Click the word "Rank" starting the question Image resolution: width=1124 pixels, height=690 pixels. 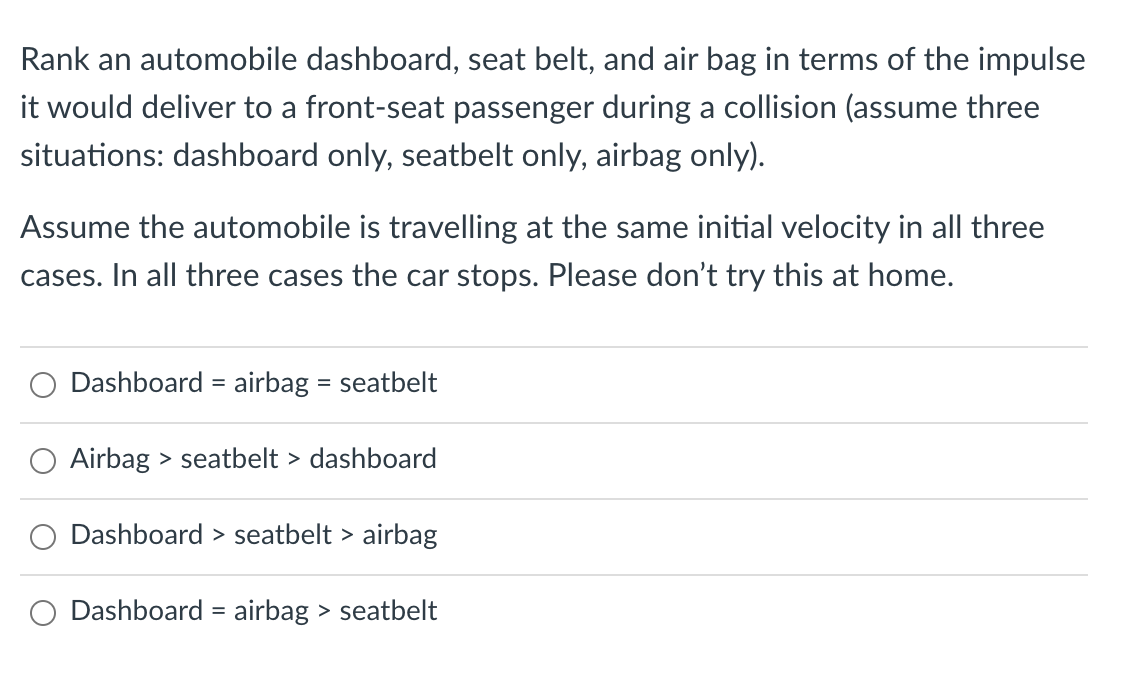tap(55, 60)
